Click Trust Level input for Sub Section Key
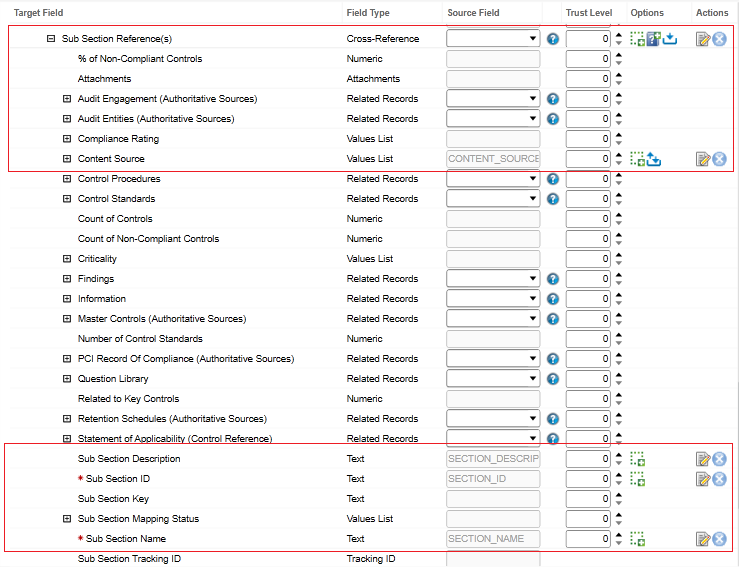 click(588, 499)
